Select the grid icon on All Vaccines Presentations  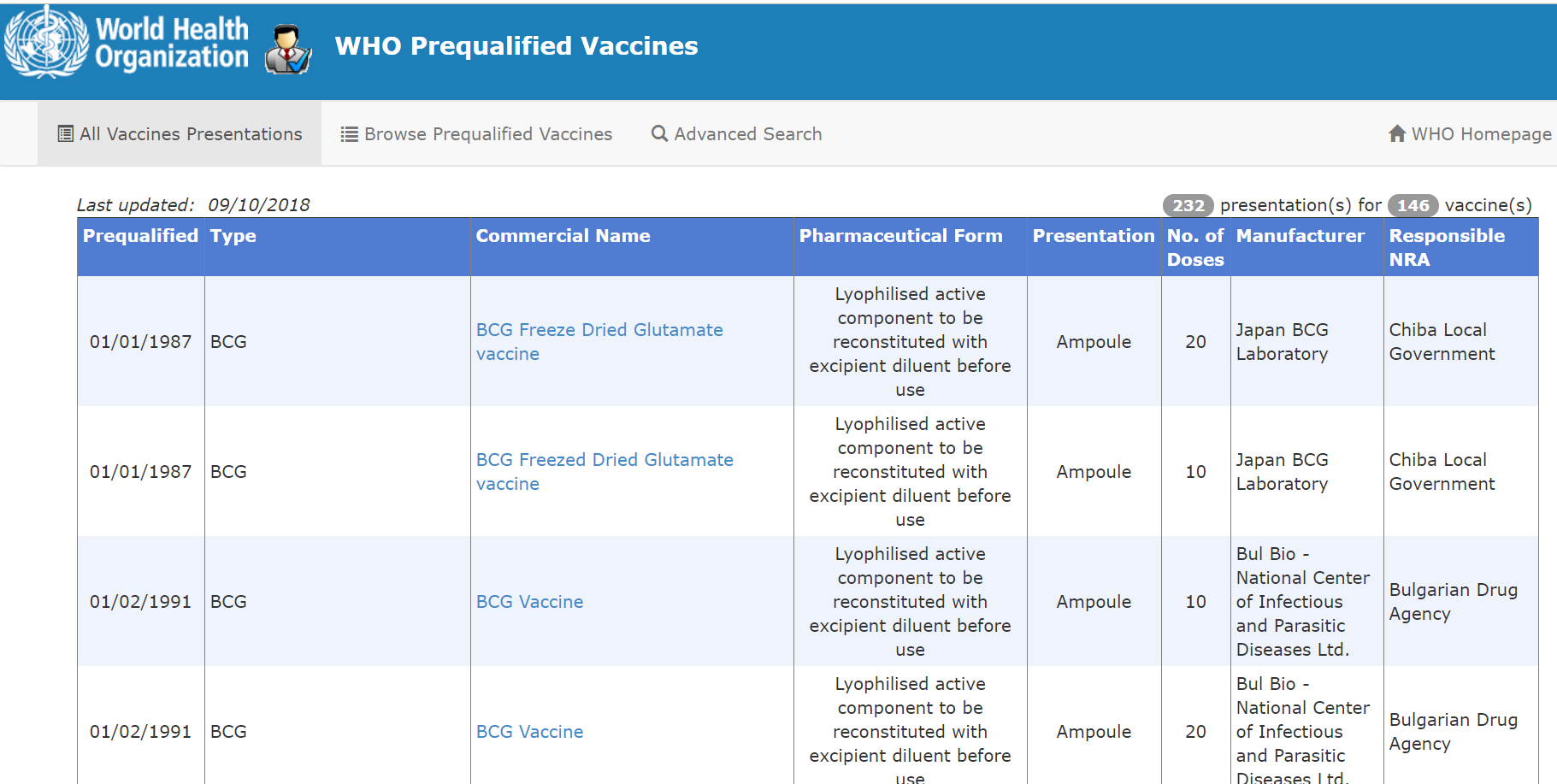pyautogui.click(x=65, y=133)
